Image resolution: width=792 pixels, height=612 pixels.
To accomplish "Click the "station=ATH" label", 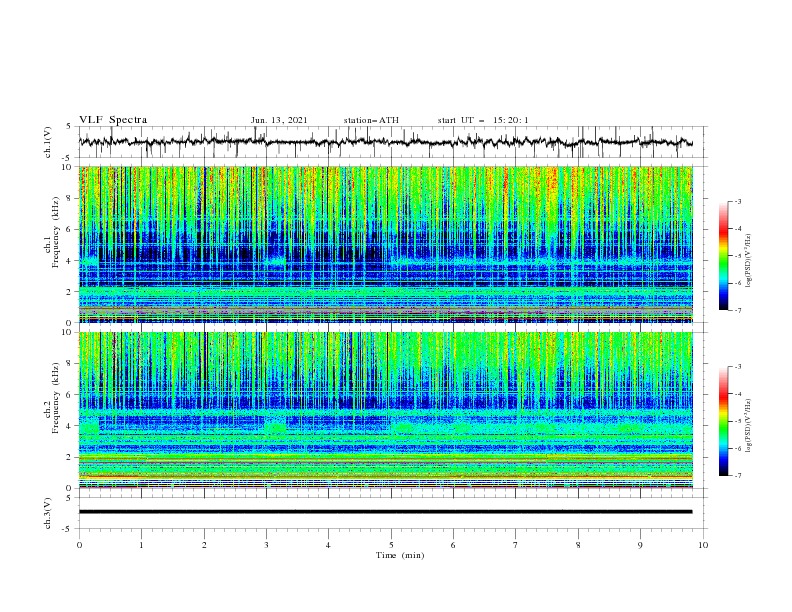I will point(371,120).
